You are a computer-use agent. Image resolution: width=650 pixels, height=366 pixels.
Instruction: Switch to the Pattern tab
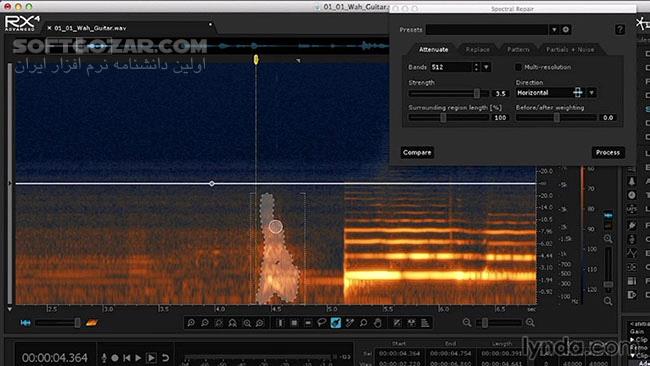click(518, 49)
